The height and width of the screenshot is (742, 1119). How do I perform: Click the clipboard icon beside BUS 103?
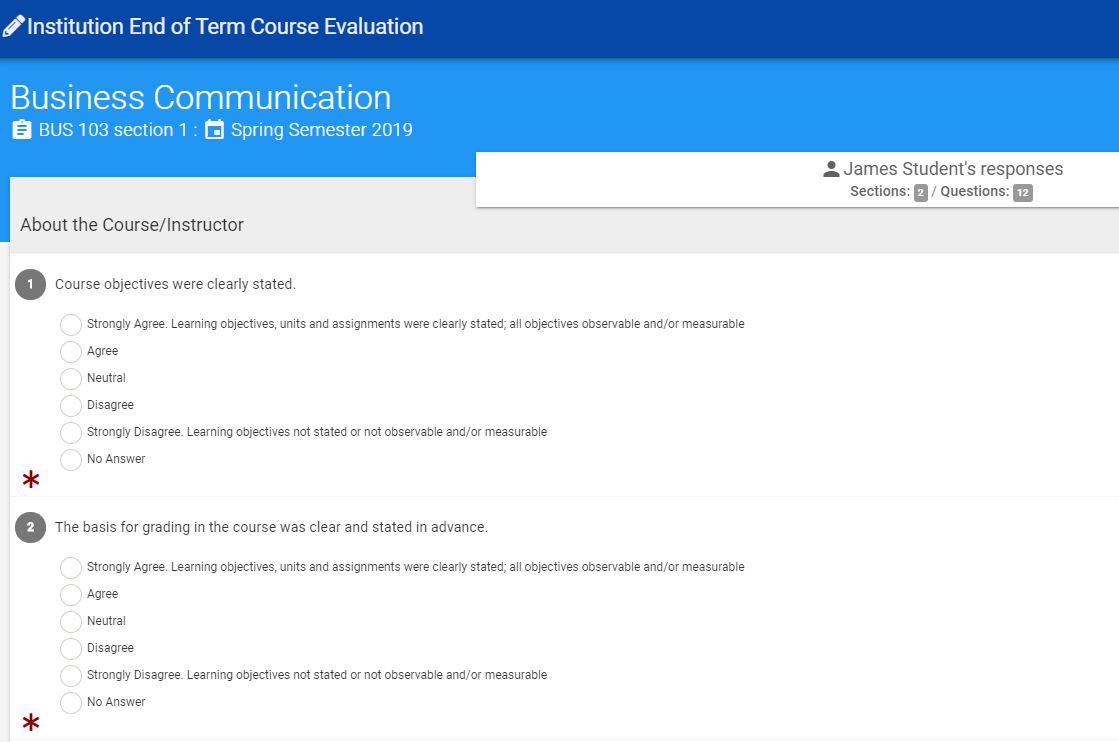point(21,130)
